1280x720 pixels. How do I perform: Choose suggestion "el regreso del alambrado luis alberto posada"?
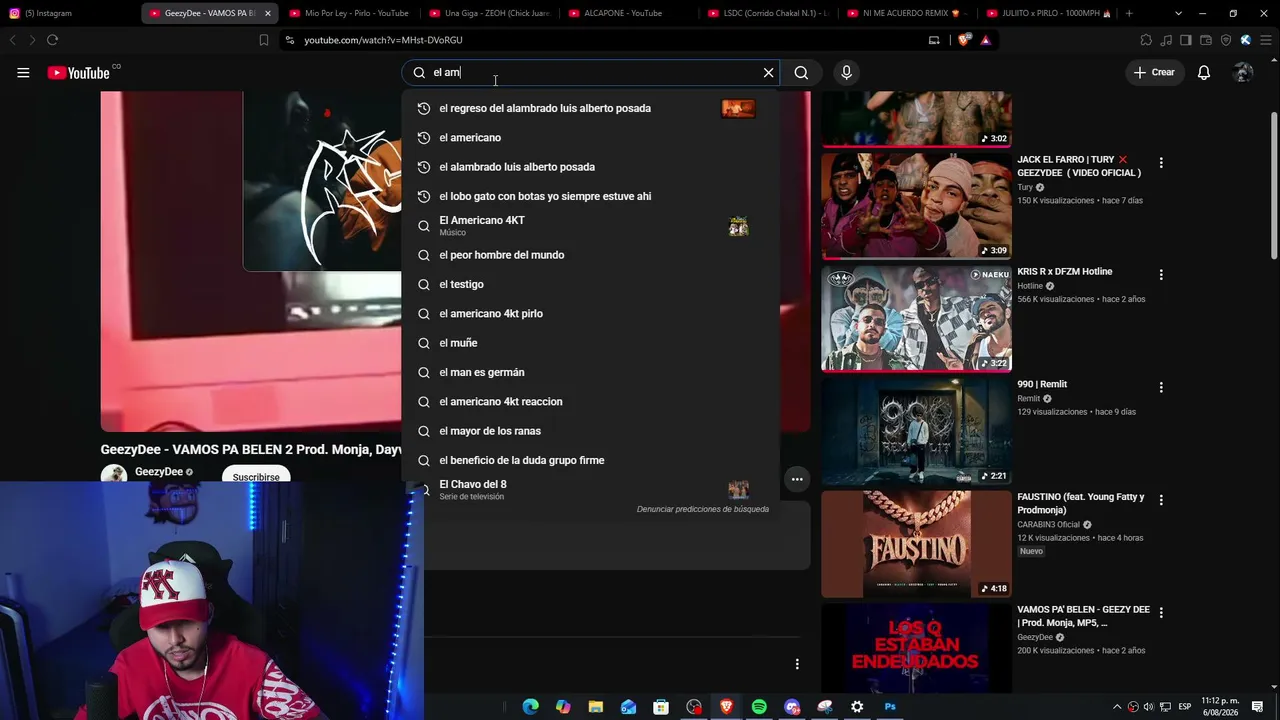tap(590, 108)
